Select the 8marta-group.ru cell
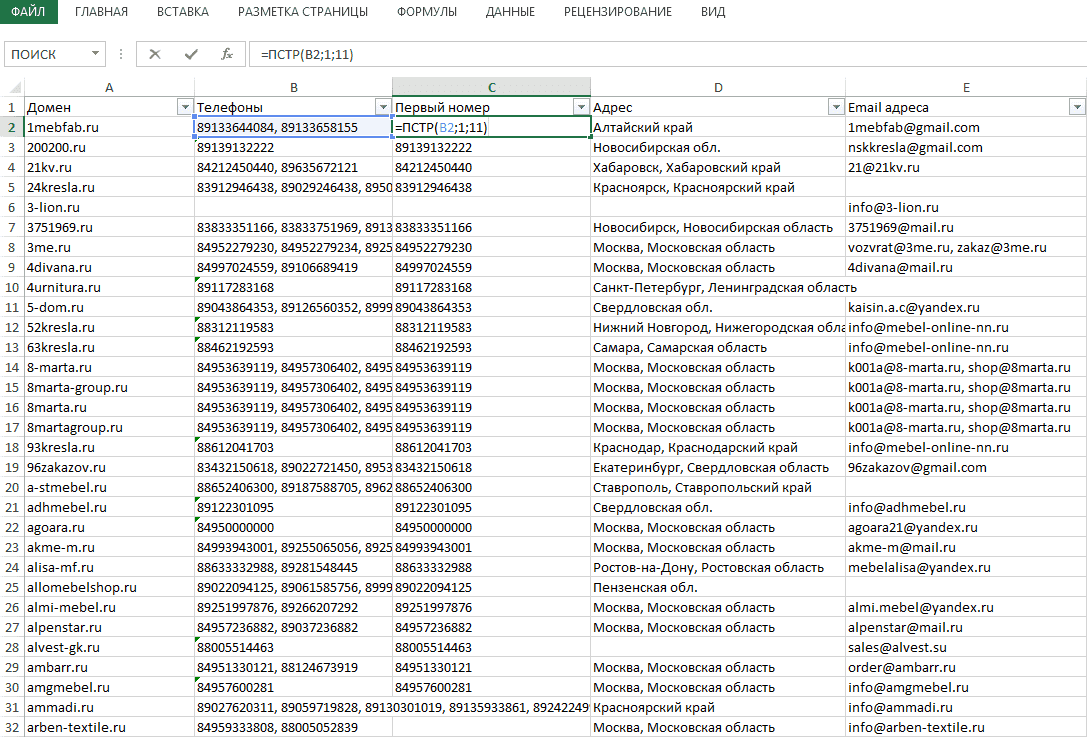Image resolution: width=1087 pixels, height=737 pixels. [x=110, y=388]
